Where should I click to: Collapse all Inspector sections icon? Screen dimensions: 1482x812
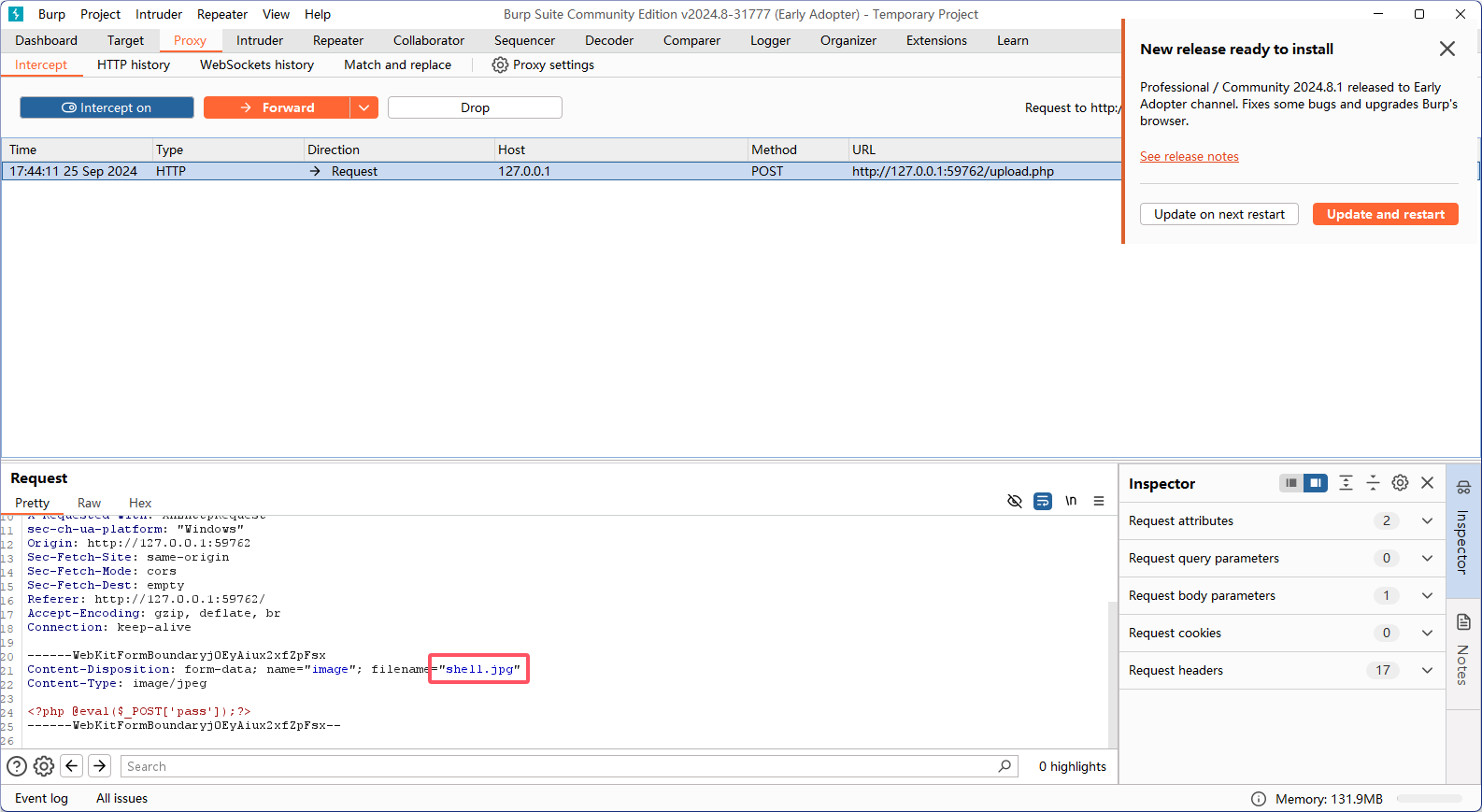1373,483
